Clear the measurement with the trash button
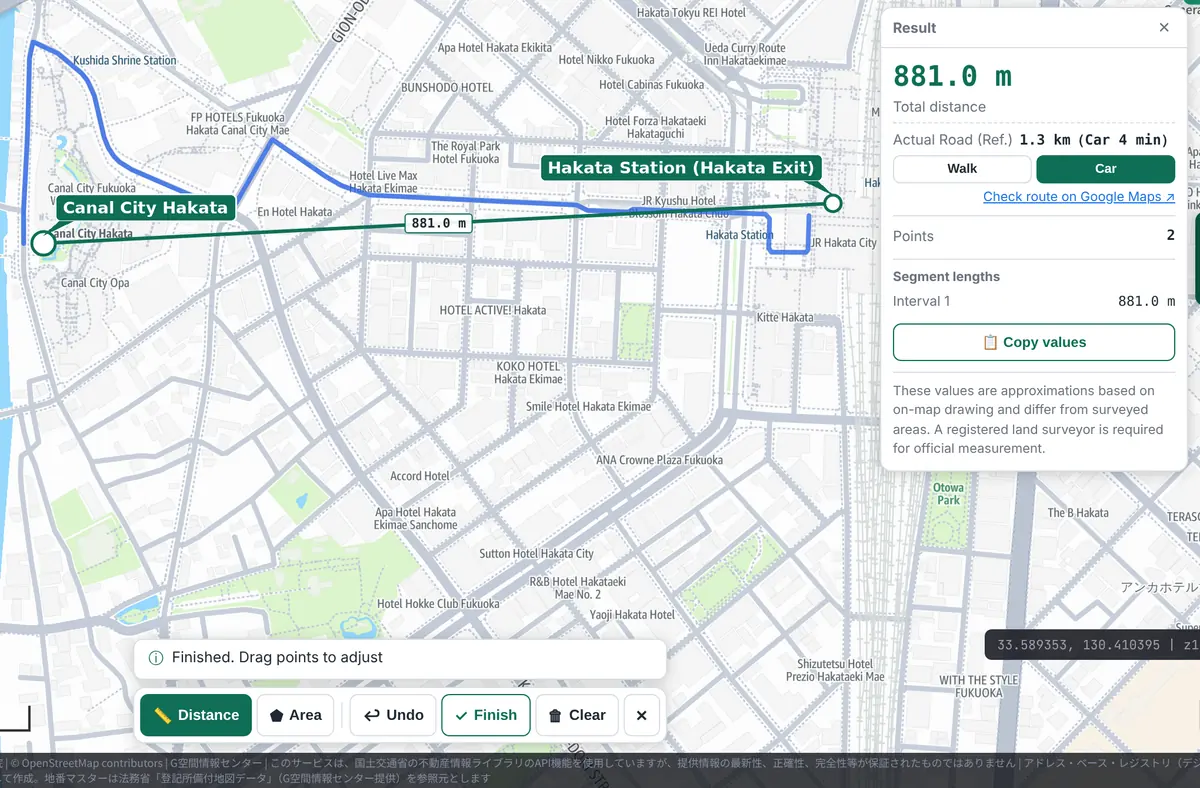 coord(577,715)
